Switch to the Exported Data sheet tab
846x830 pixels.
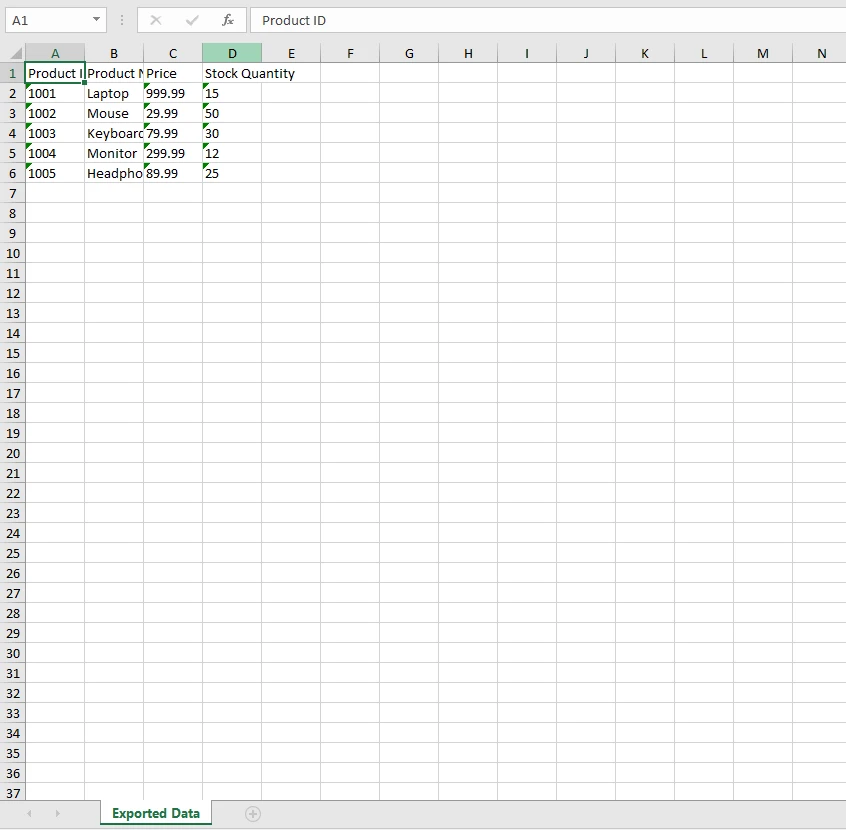coord(155,813)
